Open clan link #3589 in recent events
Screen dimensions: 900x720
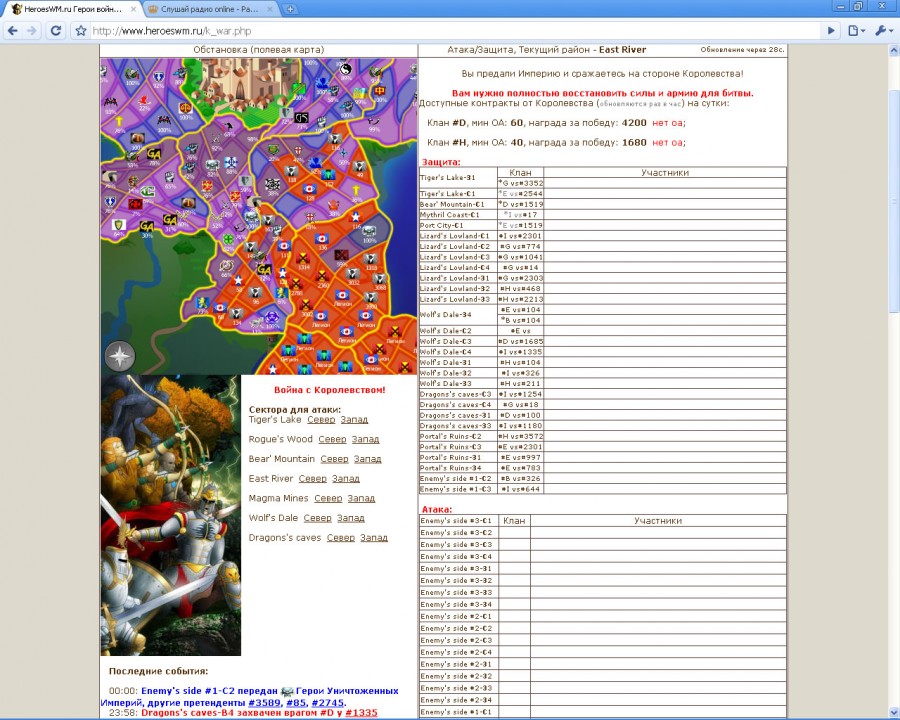pos(265,702)
